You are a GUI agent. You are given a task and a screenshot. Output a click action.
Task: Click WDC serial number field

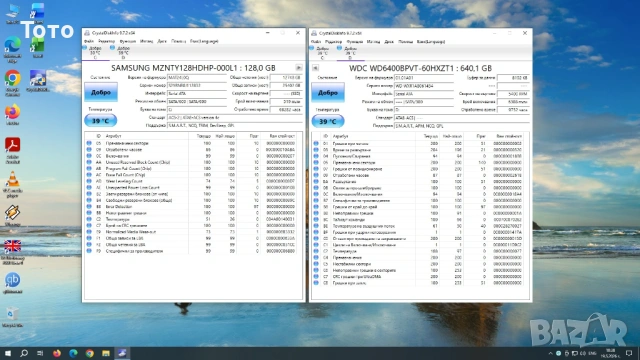click(424, 86)
